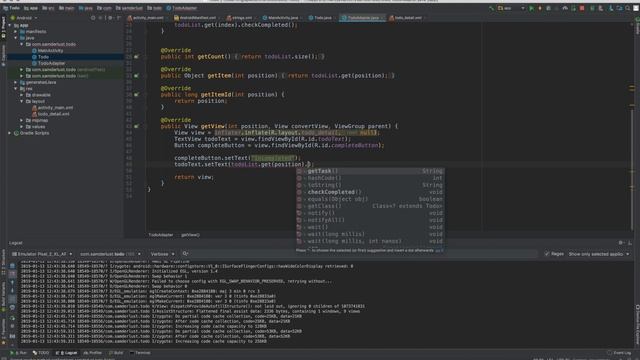Select getClass() in the completion list
Image resolution: width=640 pixels, height=360 pixels.
[370, 206]
